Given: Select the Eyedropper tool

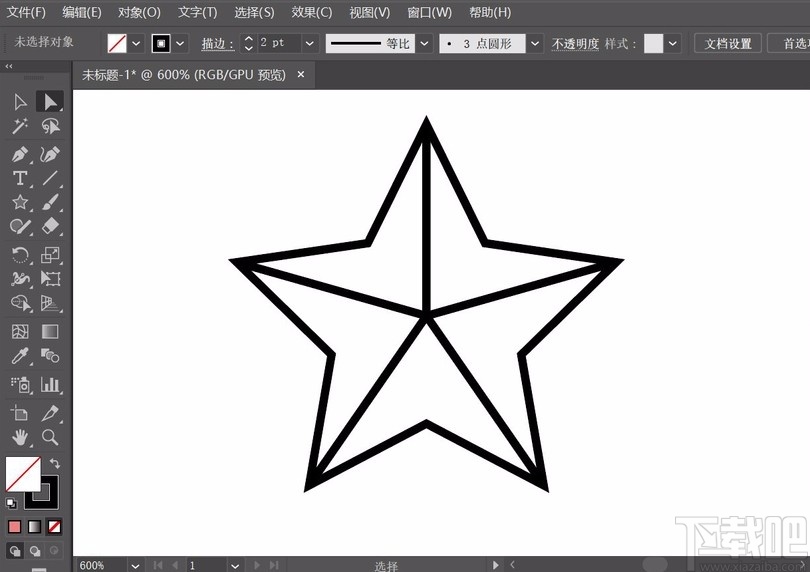Looking at the screenshot, I should pos(20,355).
